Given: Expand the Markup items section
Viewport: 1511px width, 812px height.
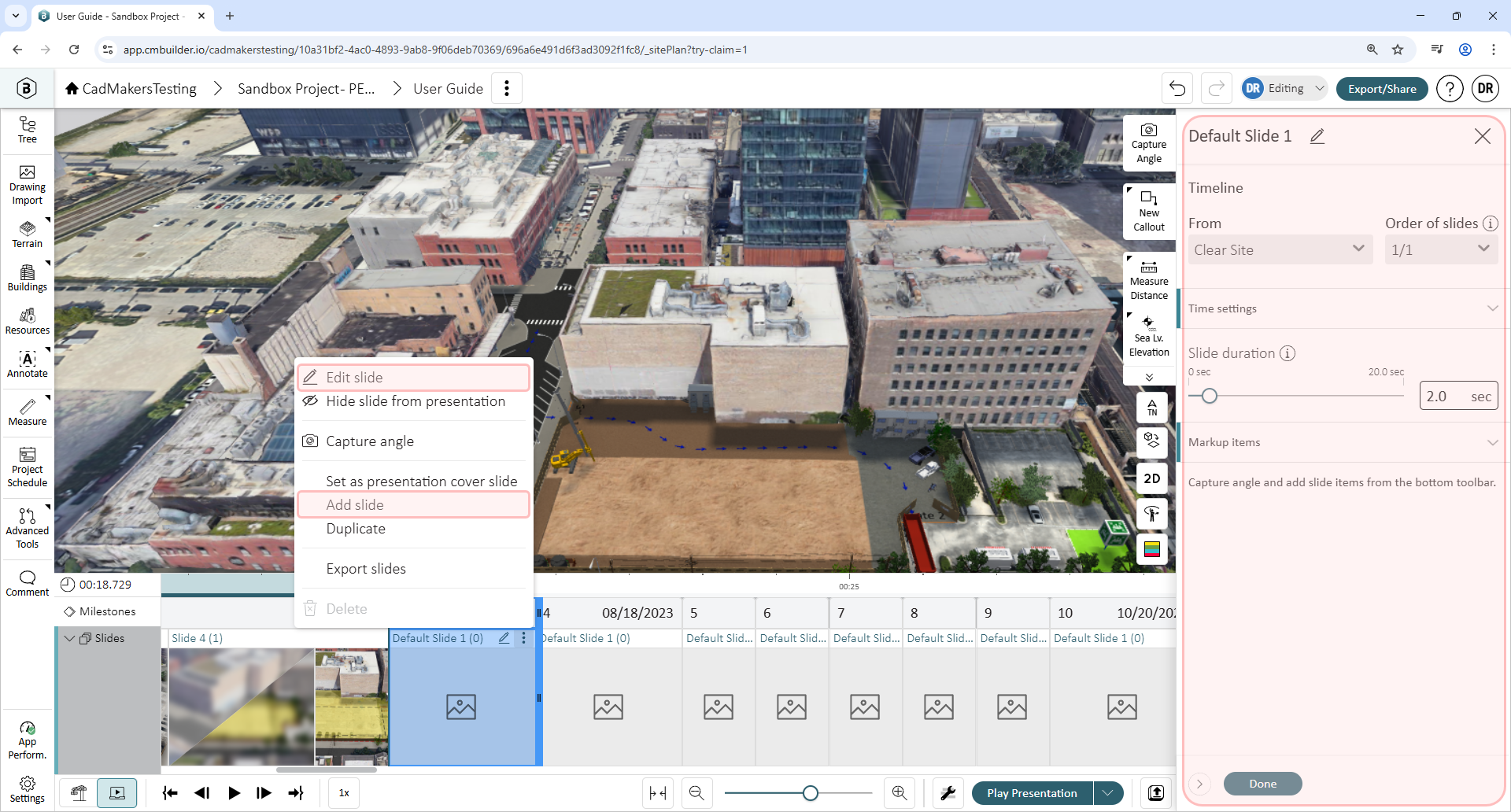Looking at the screenshot, I should pos(1343,442).
